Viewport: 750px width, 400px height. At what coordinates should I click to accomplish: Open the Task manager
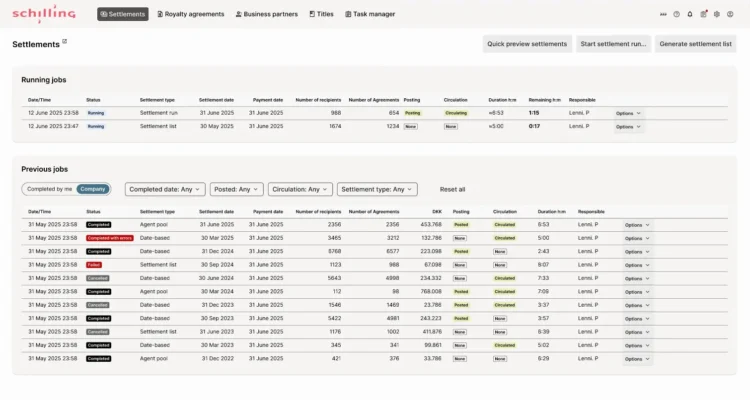[x=370, y=14]
